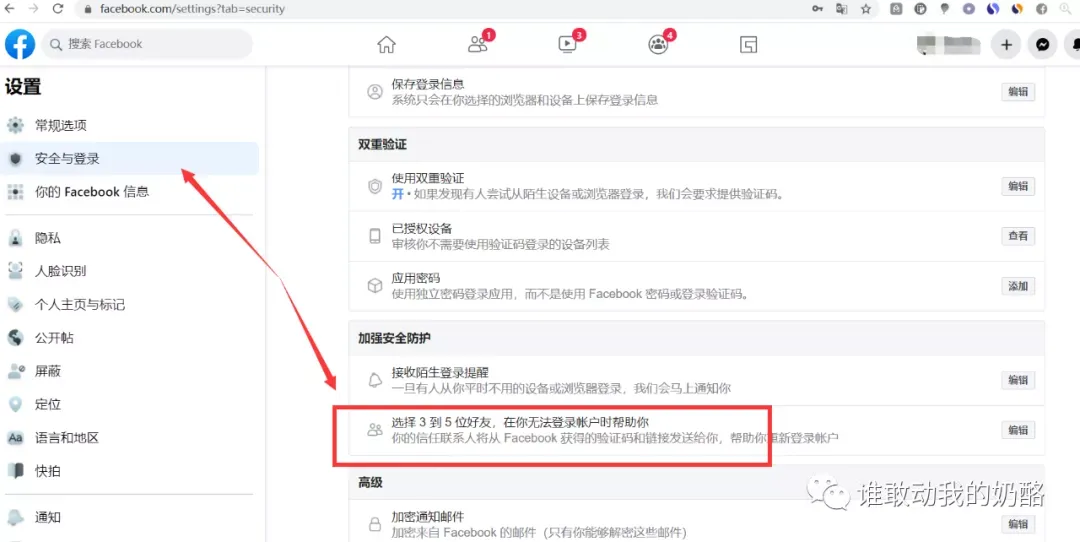Click the 双重验证 section heading

[x=382, y=145]
